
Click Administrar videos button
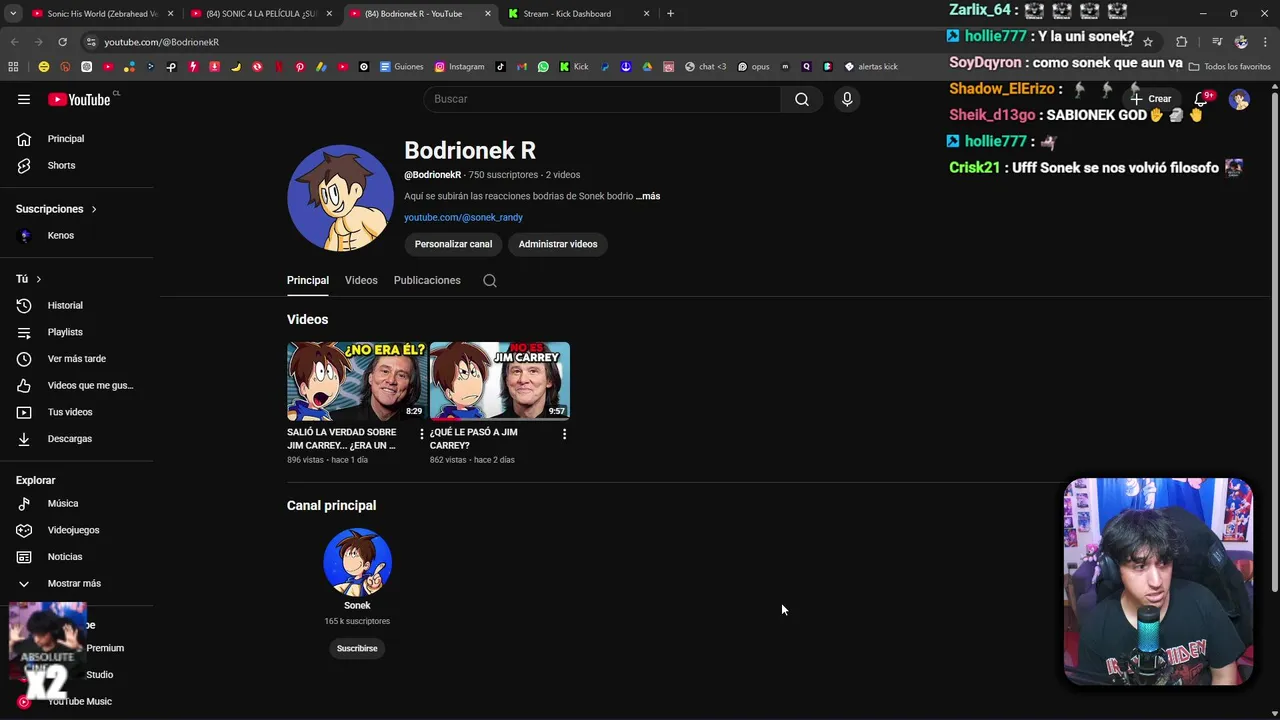558,244
